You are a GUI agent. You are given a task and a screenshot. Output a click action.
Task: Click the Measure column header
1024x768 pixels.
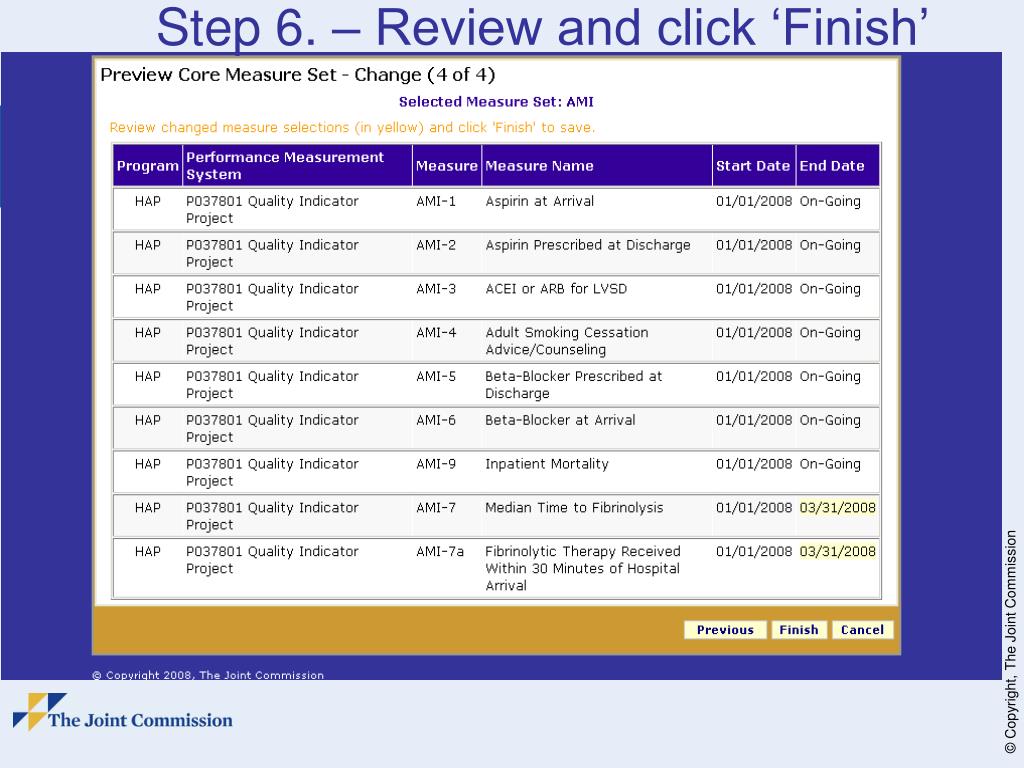click(447, 166)
